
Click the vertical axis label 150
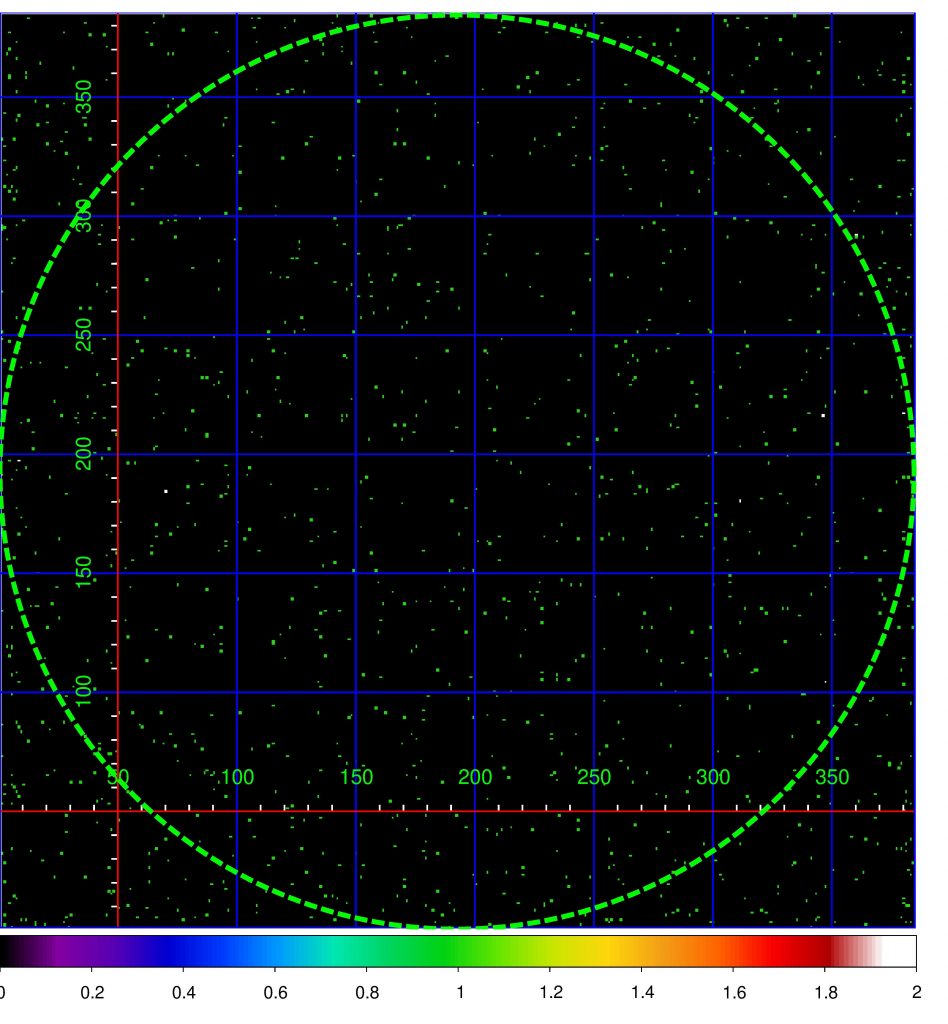[x=84, y=572]
